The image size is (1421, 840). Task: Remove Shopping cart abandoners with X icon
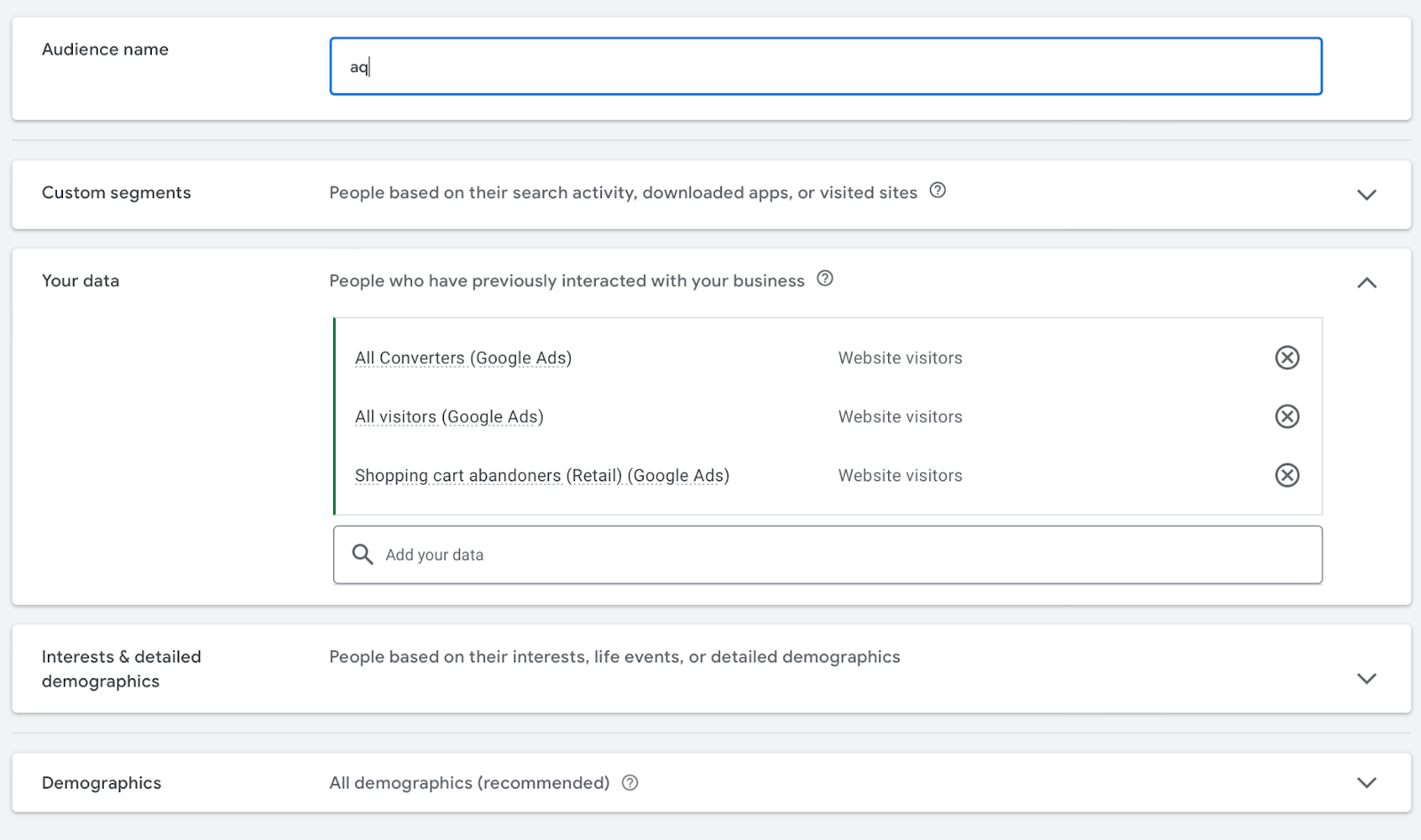tap(1287, 476)
